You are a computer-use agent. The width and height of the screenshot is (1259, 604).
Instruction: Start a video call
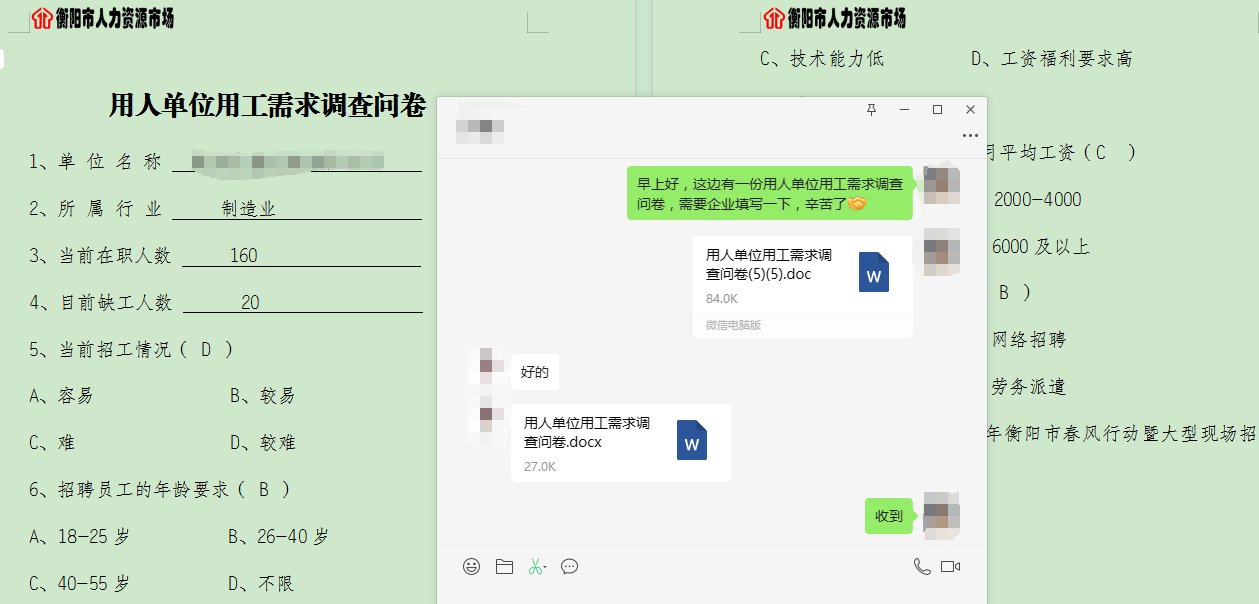pyautogui.click(x=950, y=567)
